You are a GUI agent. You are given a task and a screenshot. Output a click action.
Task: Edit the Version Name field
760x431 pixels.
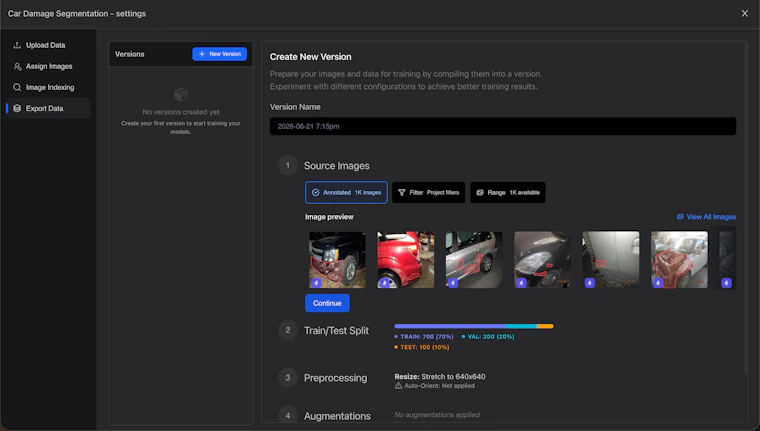point(503,126)
